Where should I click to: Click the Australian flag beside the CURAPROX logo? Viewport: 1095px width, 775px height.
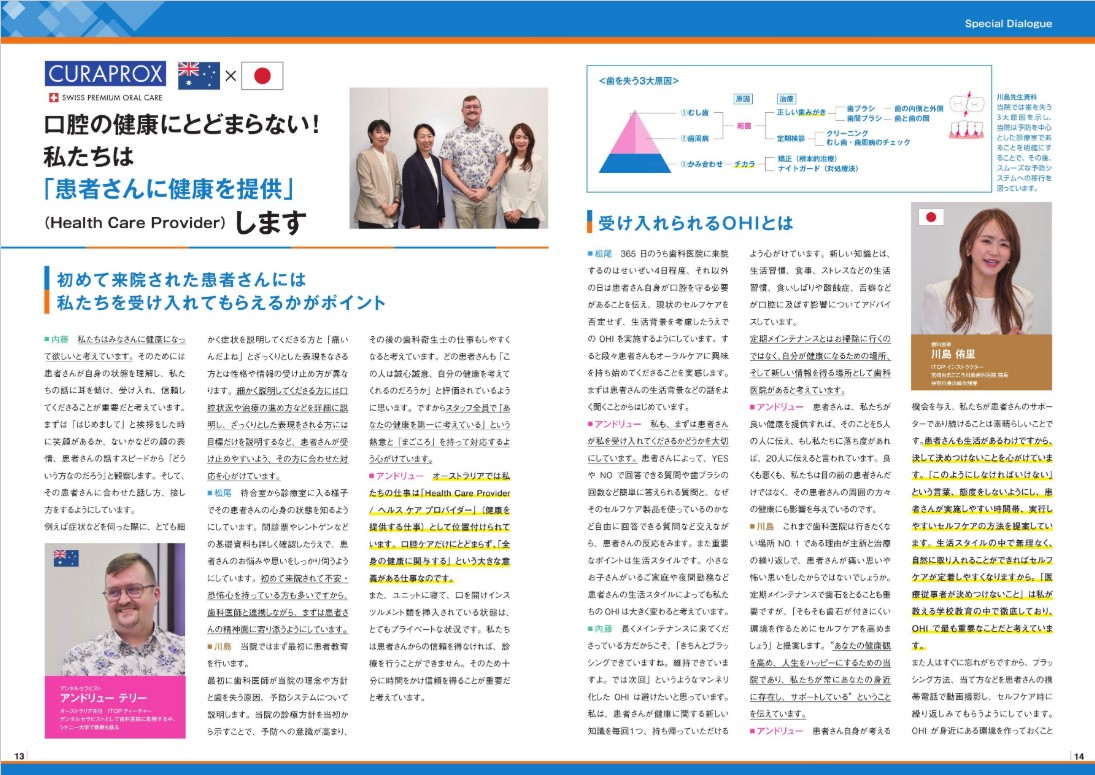coord(198,75)
